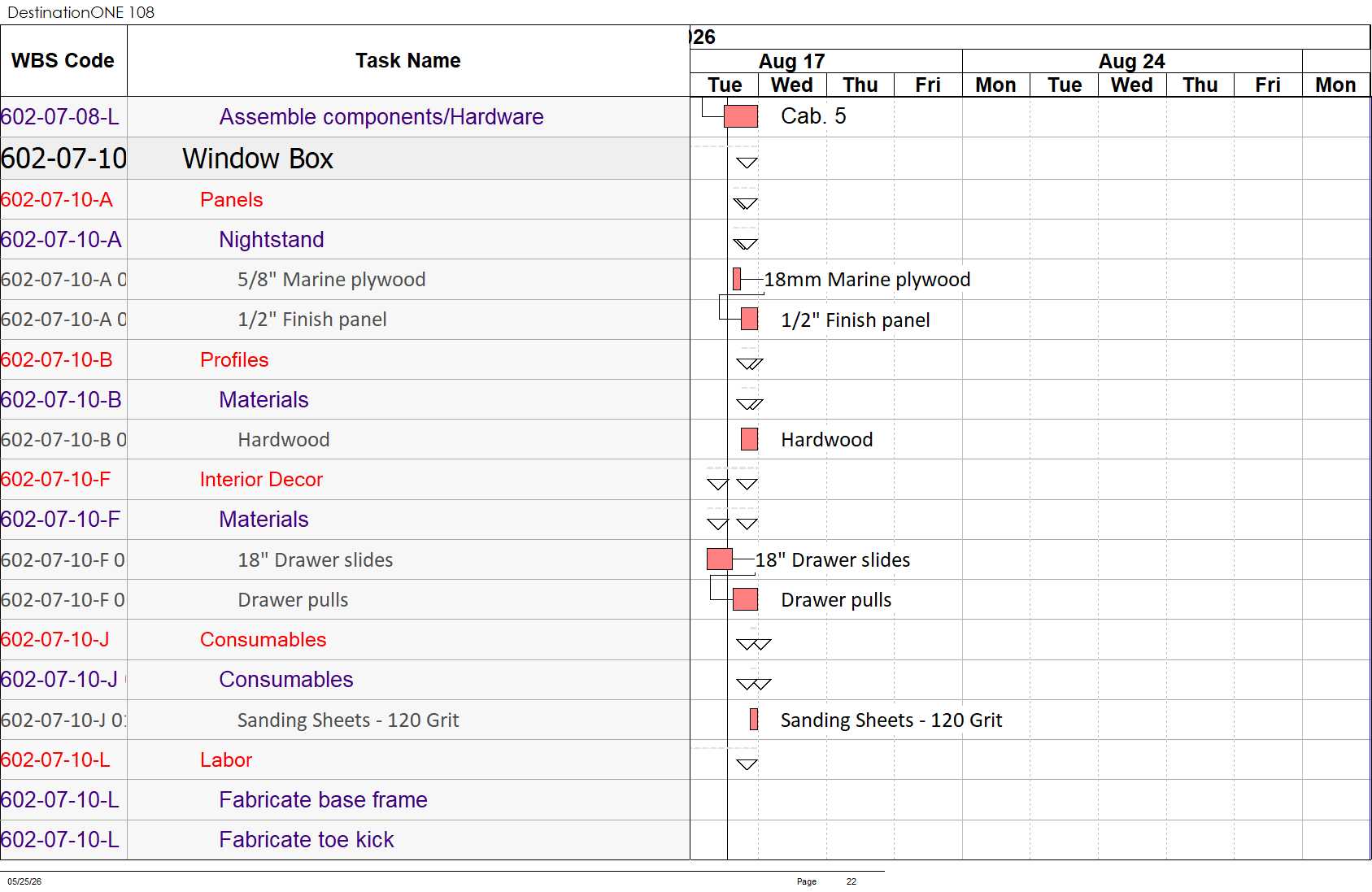This screenshot has height=892, width=1372.
Task: Click the Labor summary triangle marker
Action: [x=747, y=764]
